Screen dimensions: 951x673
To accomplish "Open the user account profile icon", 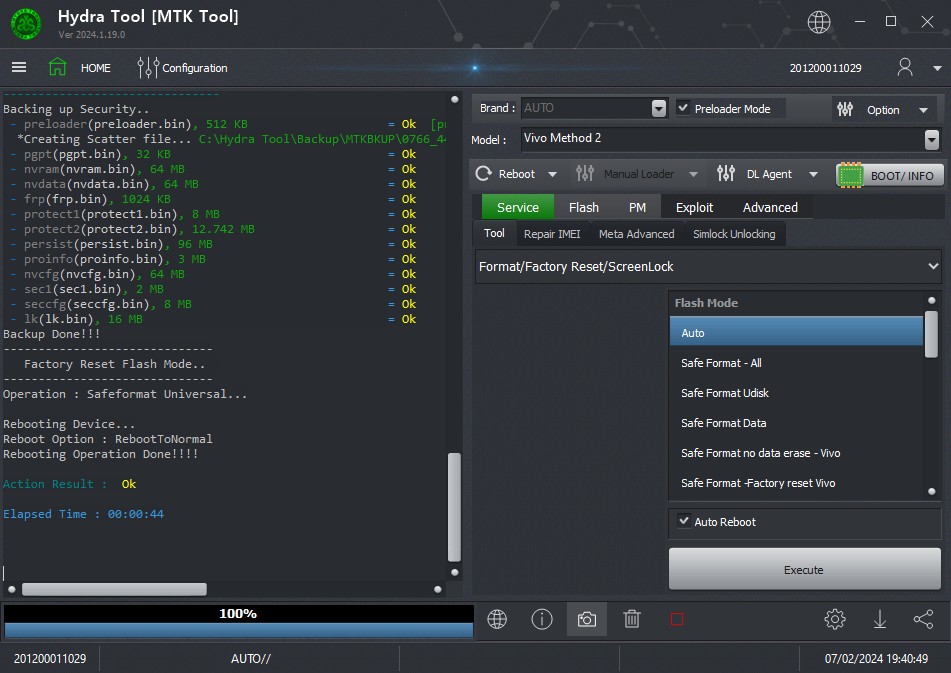I will pos(905,67).
